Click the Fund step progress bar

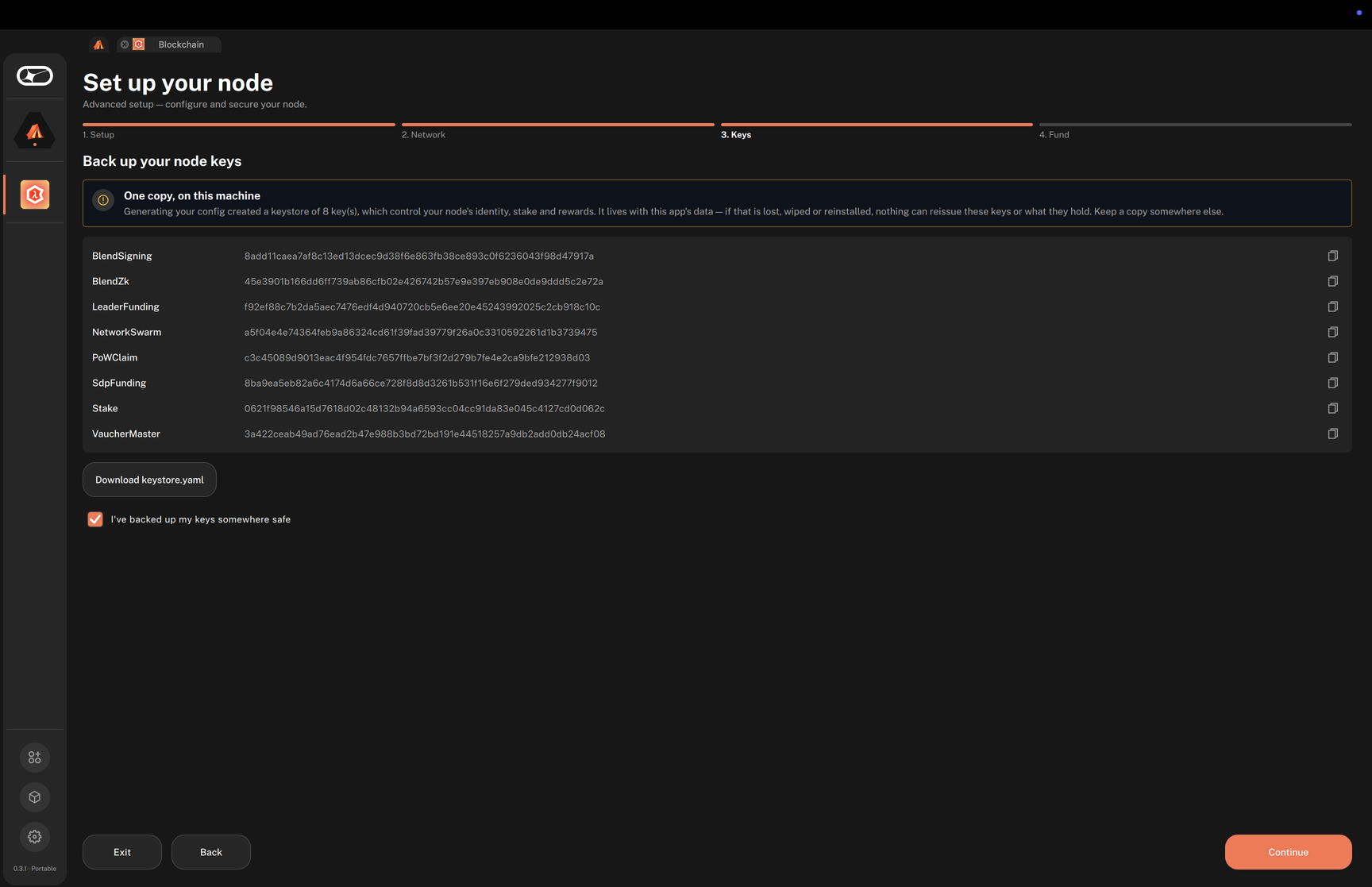[1196, 125]
